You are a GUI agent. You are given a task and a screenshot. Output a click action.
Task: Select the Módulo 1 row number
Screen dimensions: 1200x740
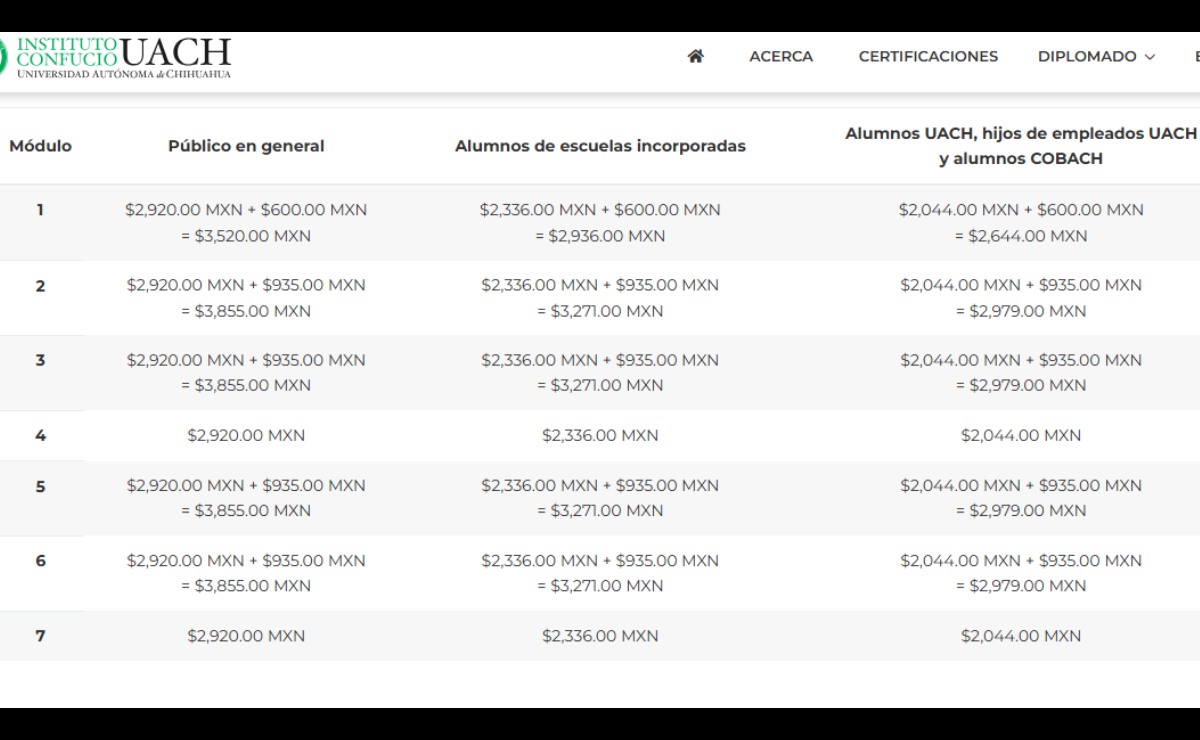pyautogui.click(x=38, y=210)
